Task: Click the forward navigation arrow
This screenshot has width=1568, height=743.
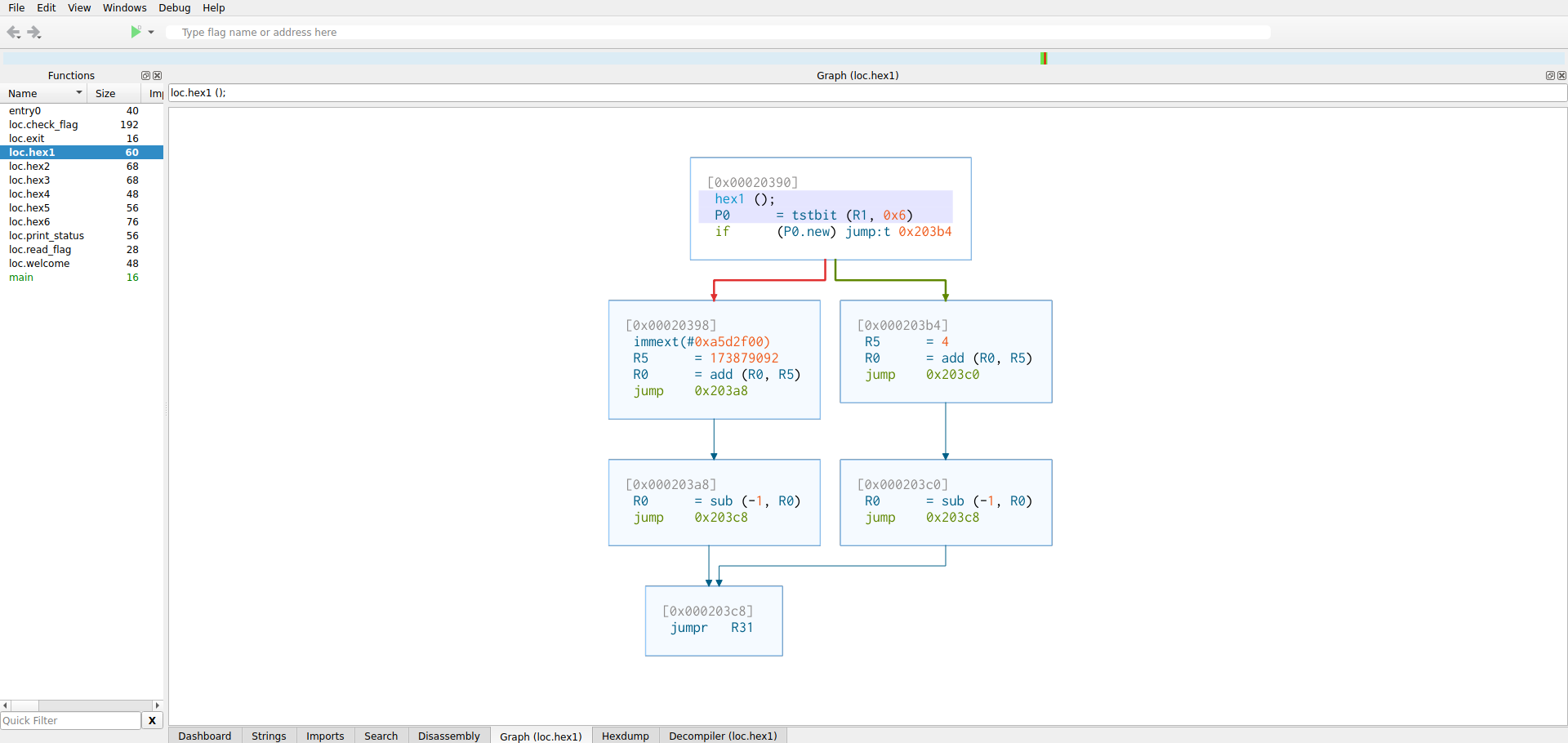Action: click(x=34, y=33)
